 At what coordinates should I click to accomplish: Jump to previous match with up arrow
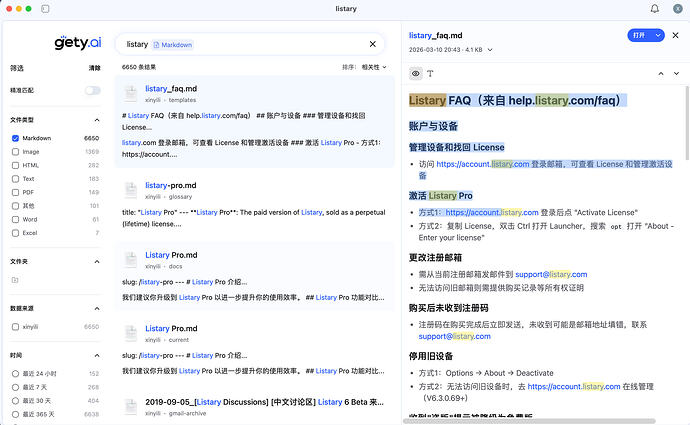(661, 73)
